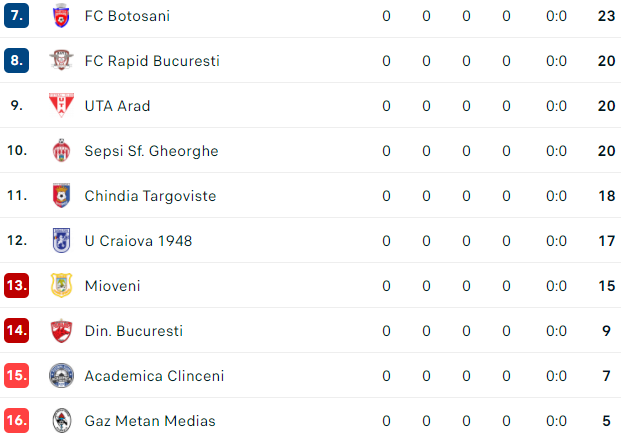Open FC Botosani team page link
This screenshot has height=437, width=621.
click(x=127, y=16)
